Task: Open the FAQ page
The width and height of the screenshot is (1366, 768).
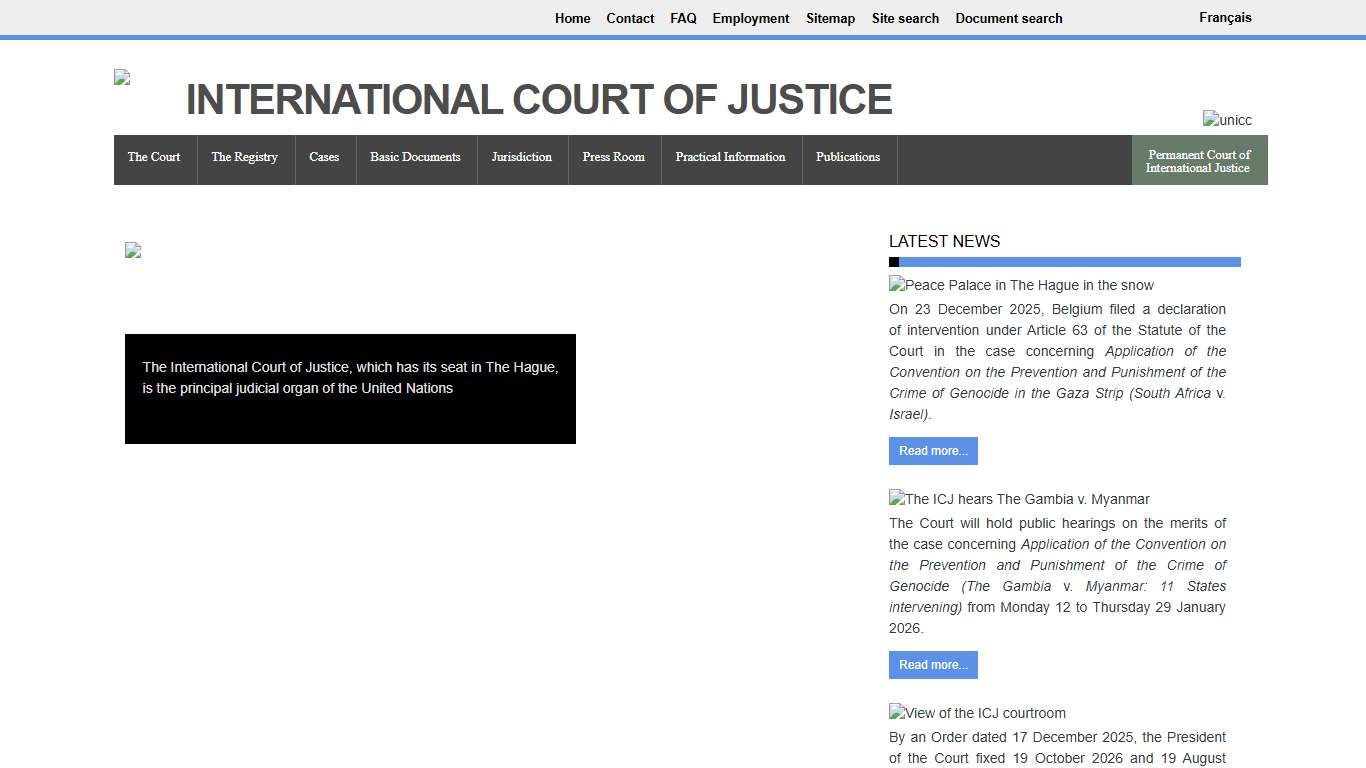Action: tap(683, 18)
